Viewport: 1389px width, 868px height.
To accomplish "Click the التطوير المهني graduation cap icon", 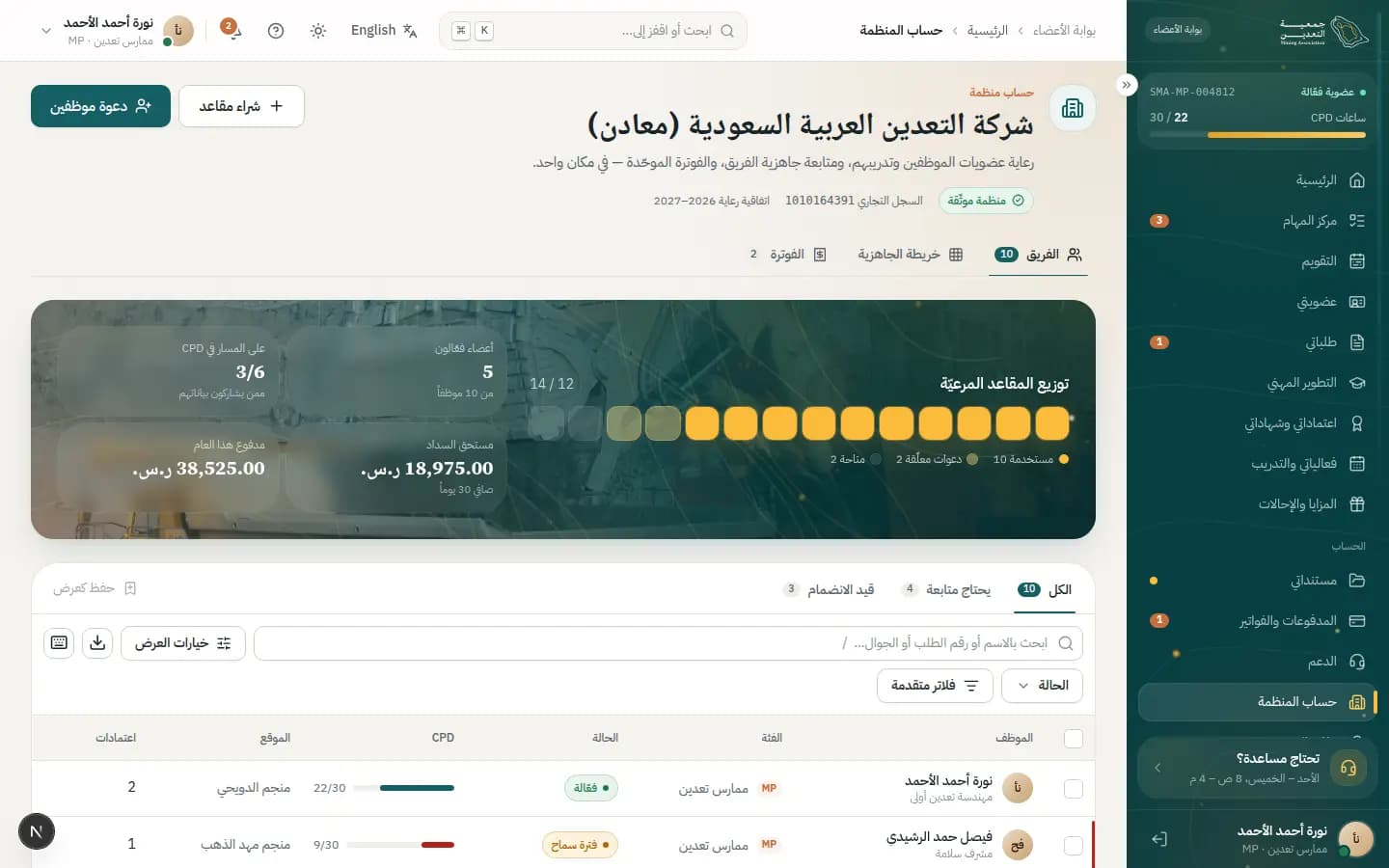I will pos(1357,383).
